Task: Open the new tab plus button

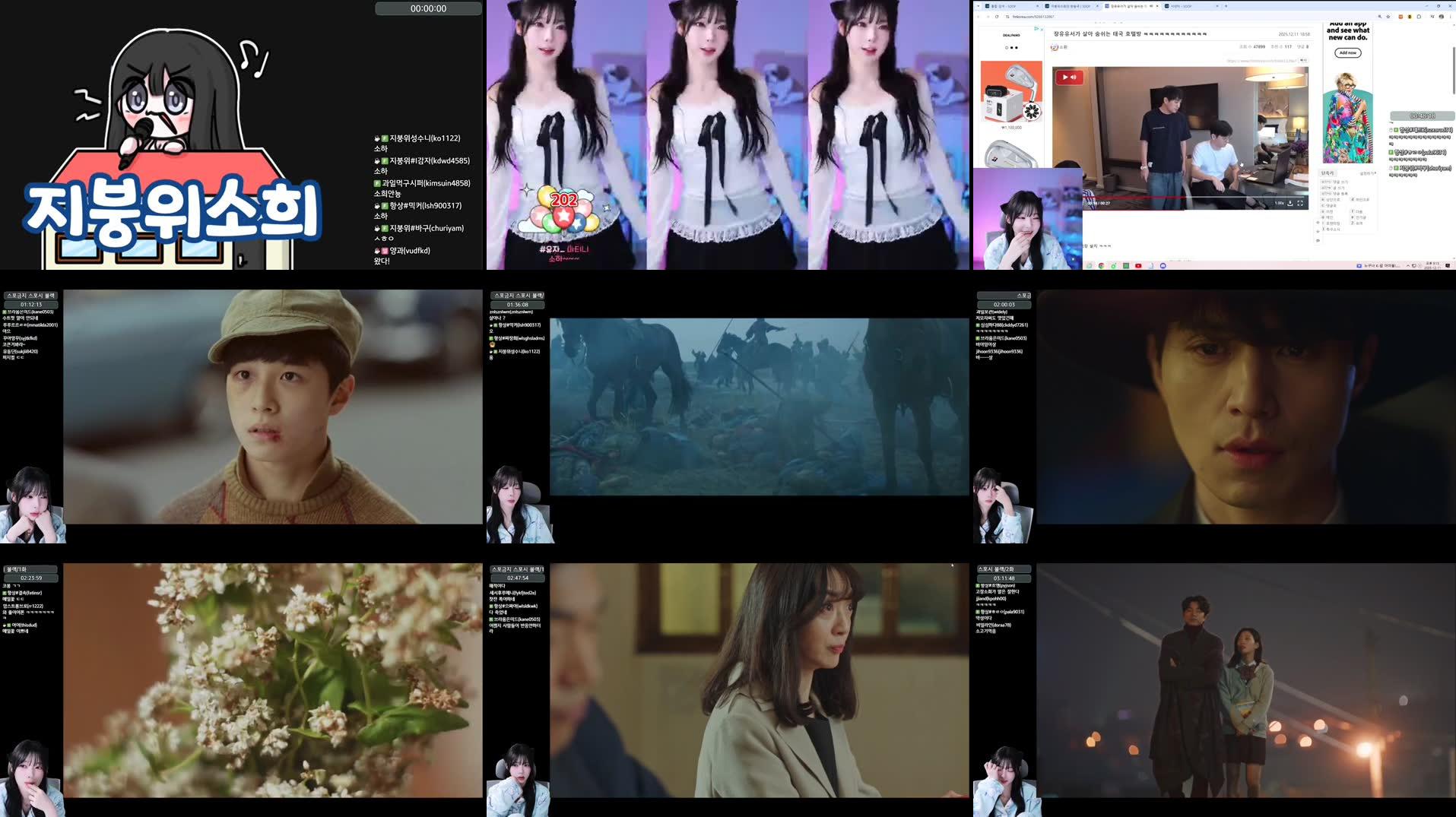Action: click(1226, 6)
